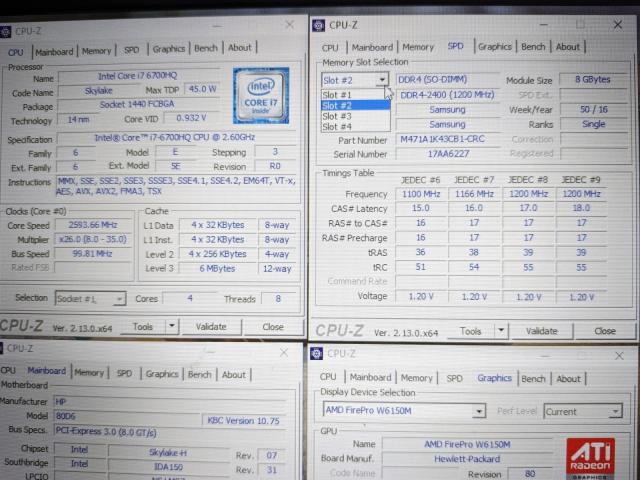
Task: Click Tools button in SPD window
Action: (x=471, y=331)
